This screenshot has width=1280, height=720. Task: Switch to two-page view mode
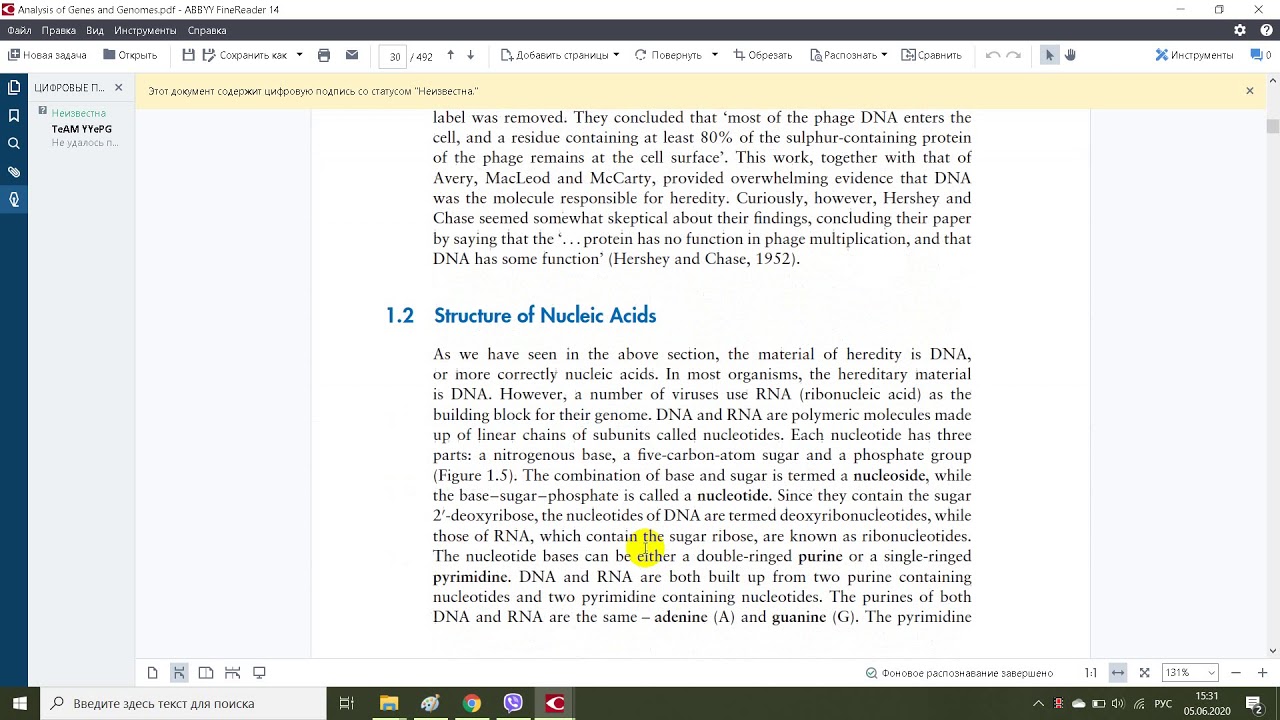206,673
